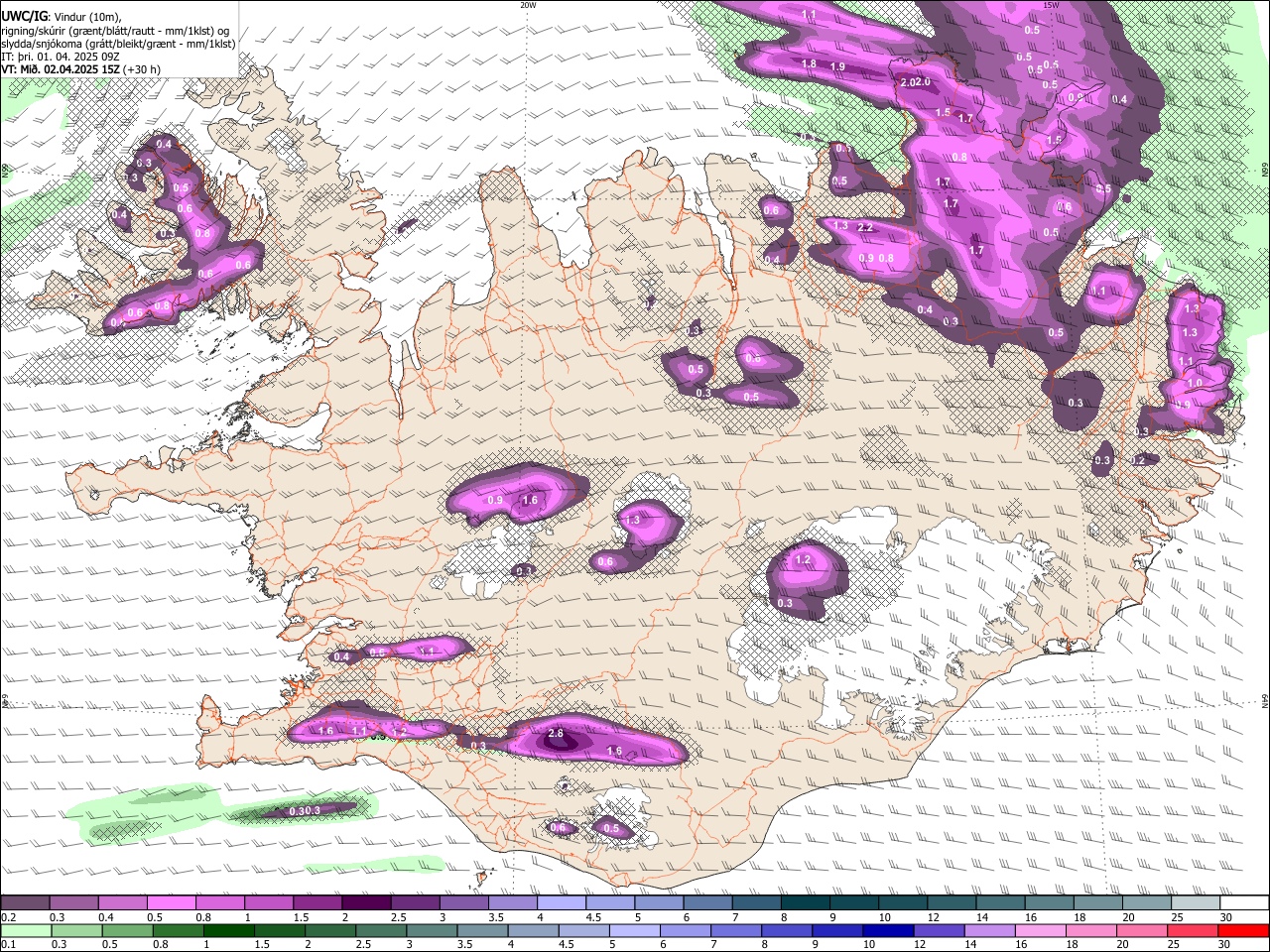The width and height of the screenshot is (1270, 952).
Task: Pick the lower-scale swatch labeled 25
Action: [x=1194, y=930]
